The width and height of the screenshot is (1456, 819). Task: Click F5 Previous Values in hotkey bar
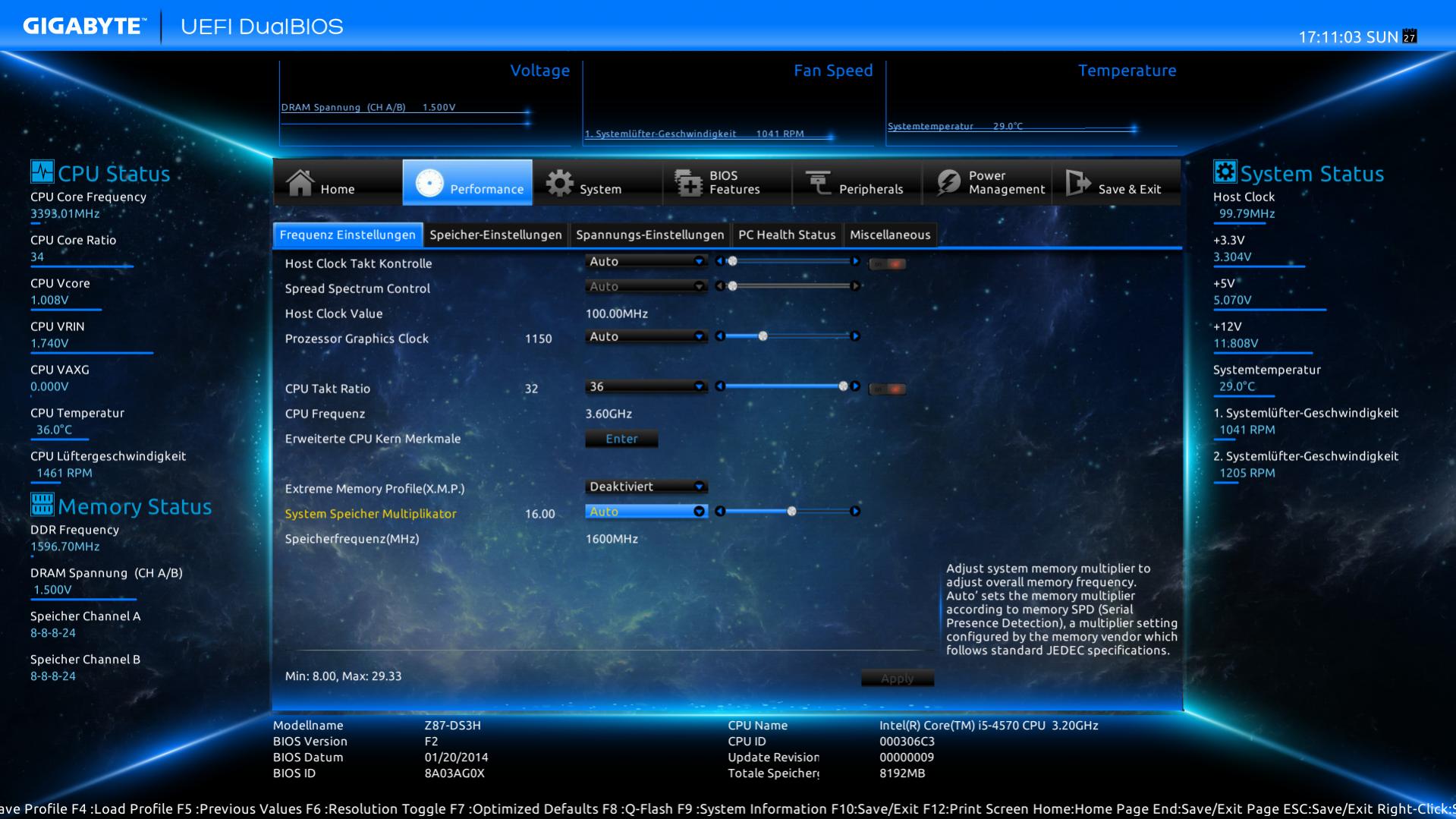point(240,809)
